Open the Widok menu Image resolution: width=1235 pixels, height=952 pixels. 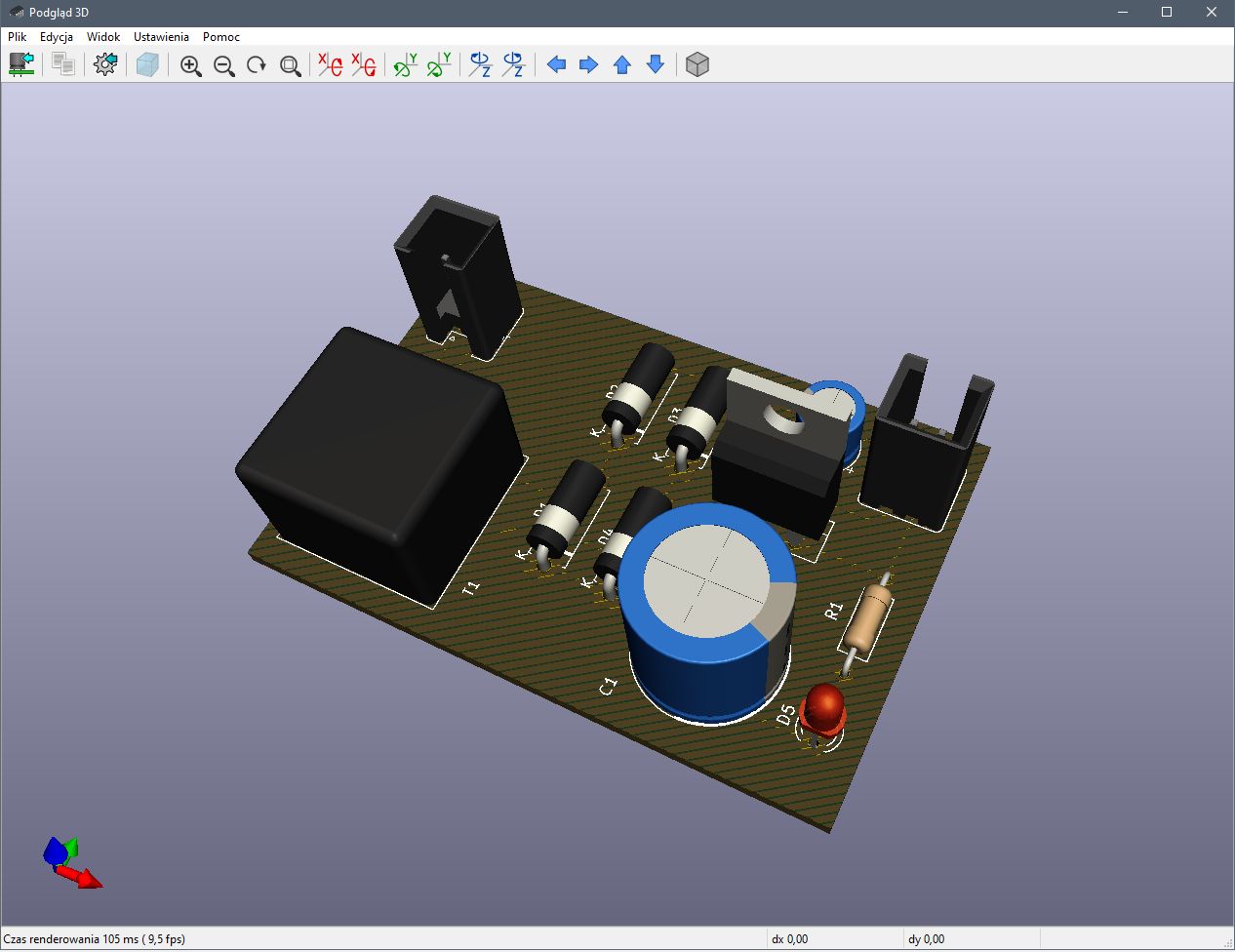(103, 37)
